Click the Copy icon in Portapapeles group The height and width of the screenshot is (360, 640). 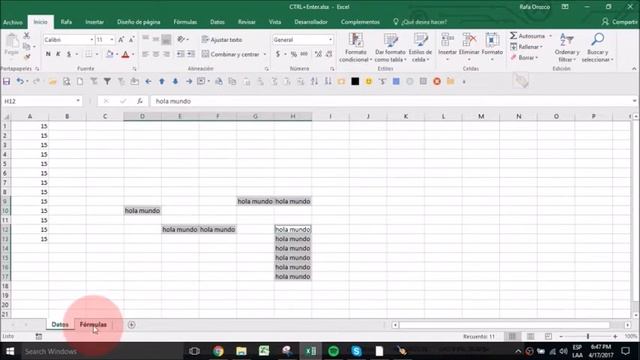(x=27, y=47)
